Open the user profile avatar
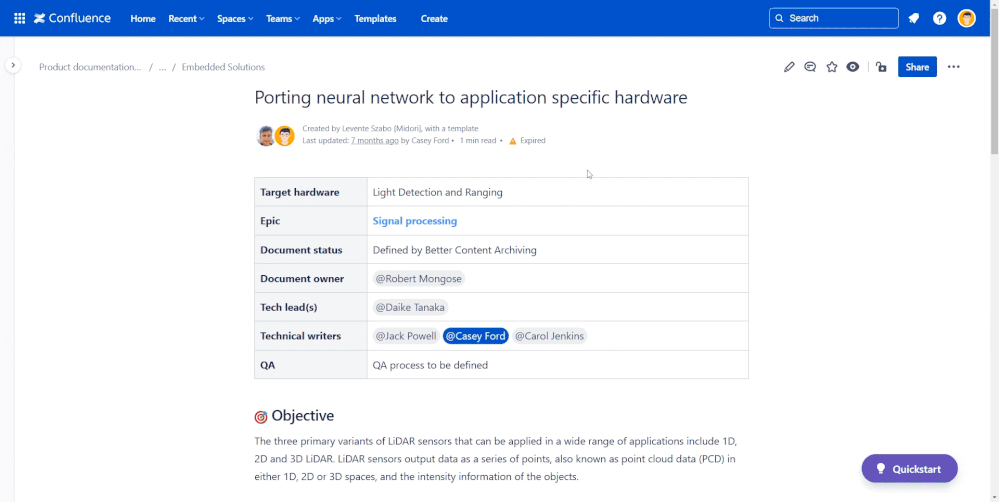Image resolution: width=999 pixels, height=502 pixels. [967, 18]
